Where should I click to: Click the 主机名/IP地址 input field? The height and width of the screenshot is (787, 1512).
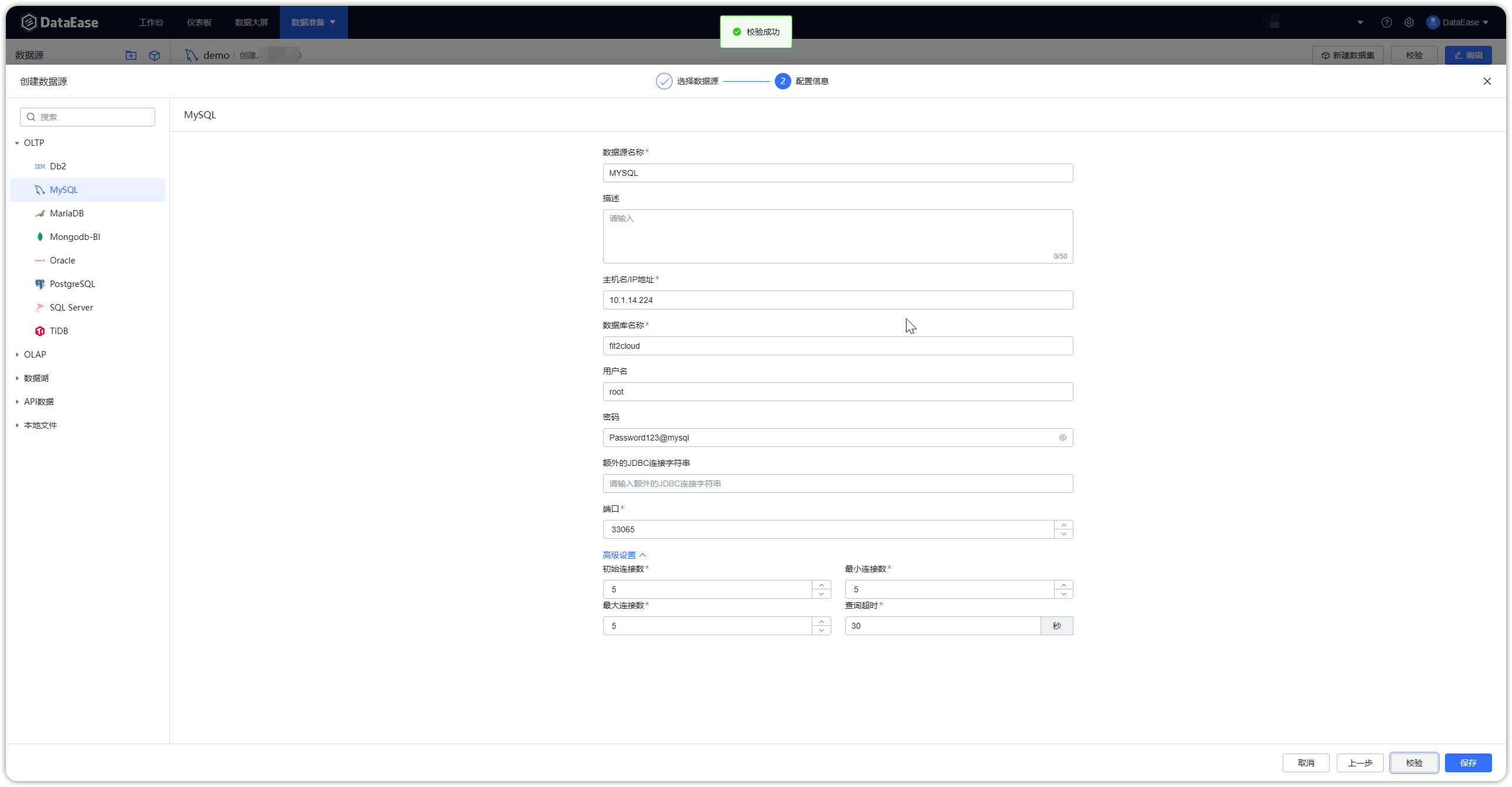837,300
